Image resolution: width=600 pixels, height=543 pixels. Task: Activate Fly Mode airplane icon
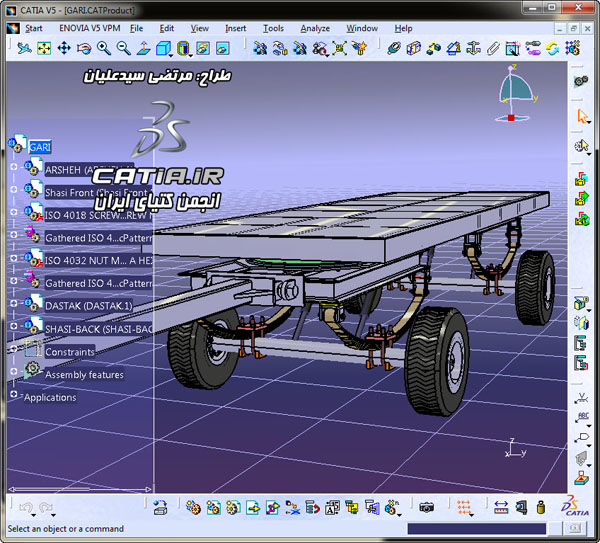coord(24,49)
